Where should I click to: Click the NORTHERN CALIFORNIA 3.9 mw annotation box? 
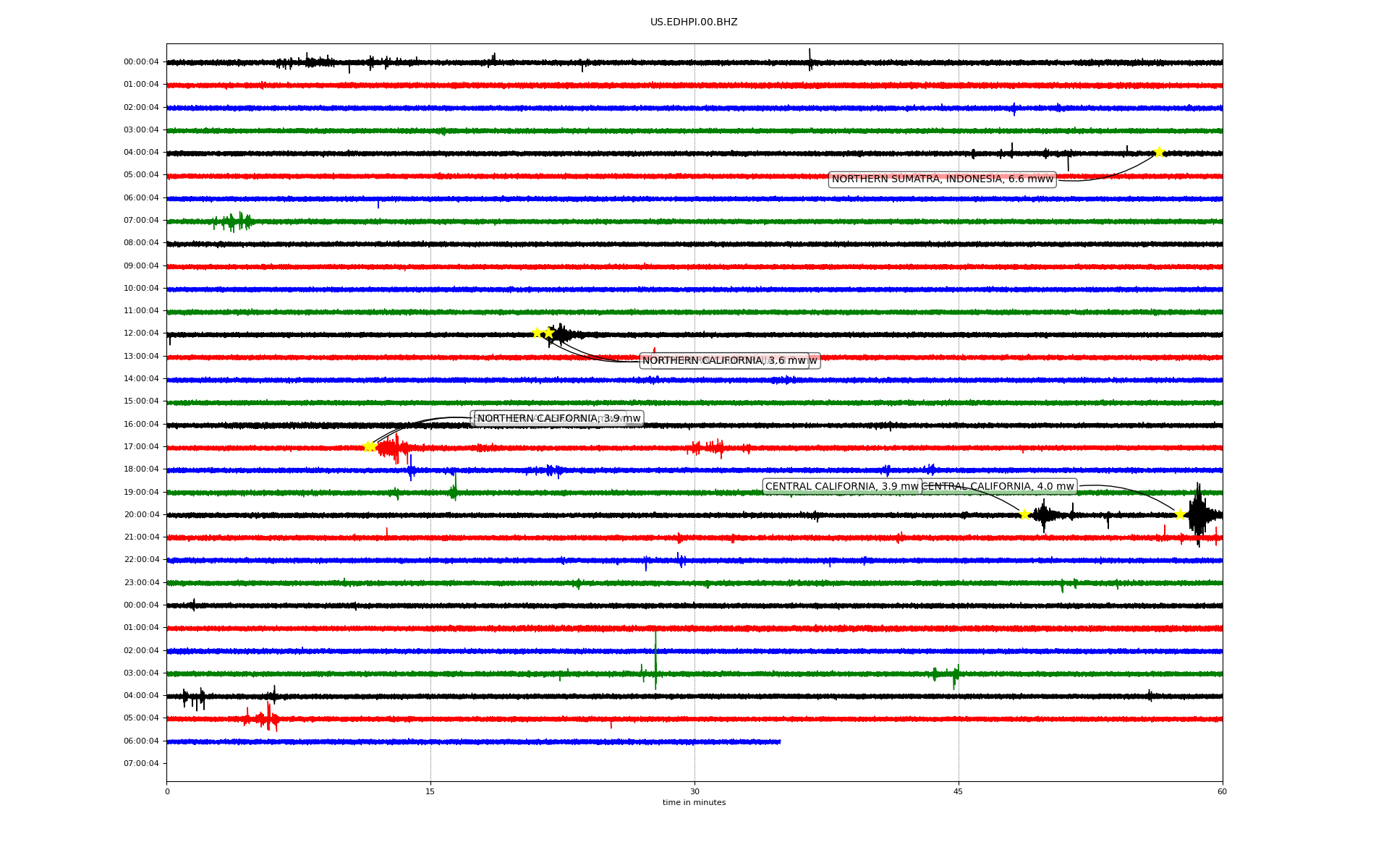coord(558,419)
